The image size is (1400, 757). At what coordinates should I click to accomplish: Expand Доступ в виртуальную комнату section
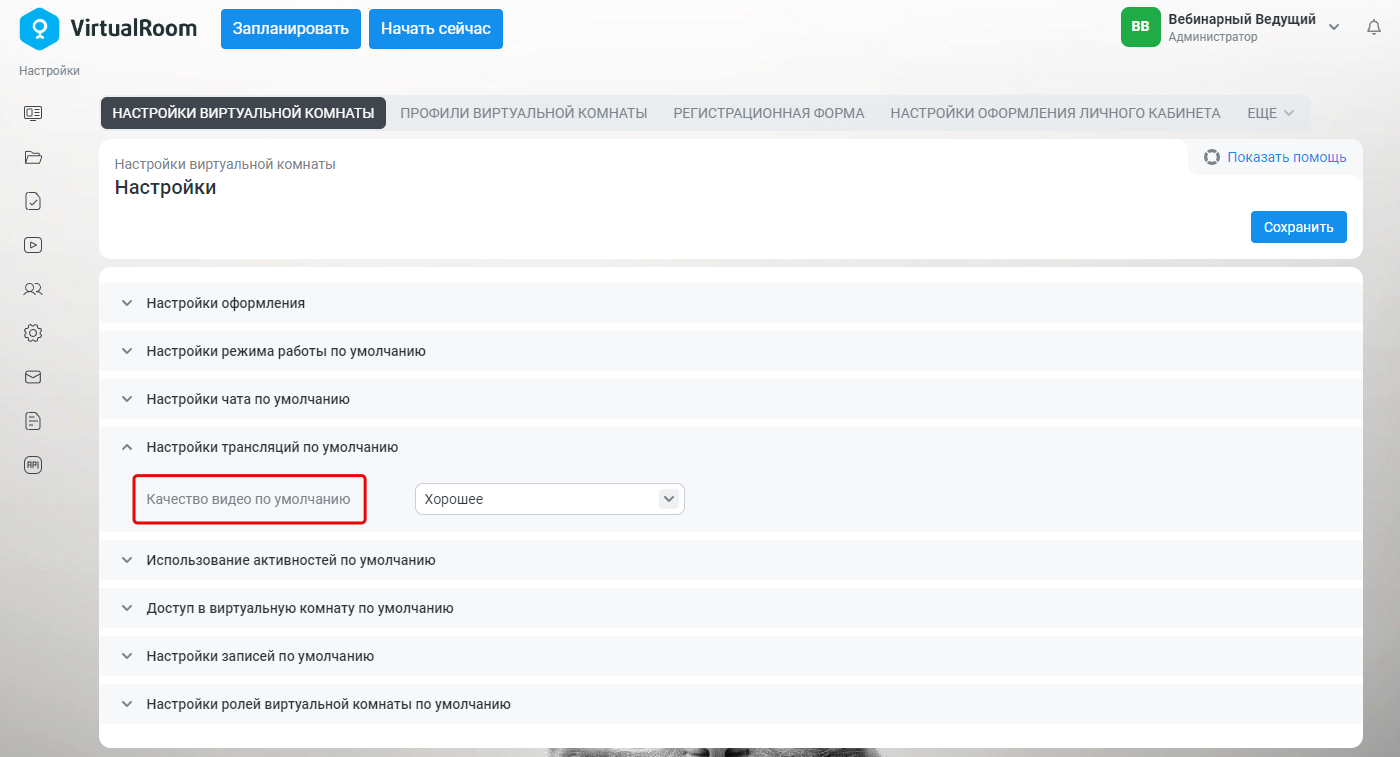click(730, 608)
